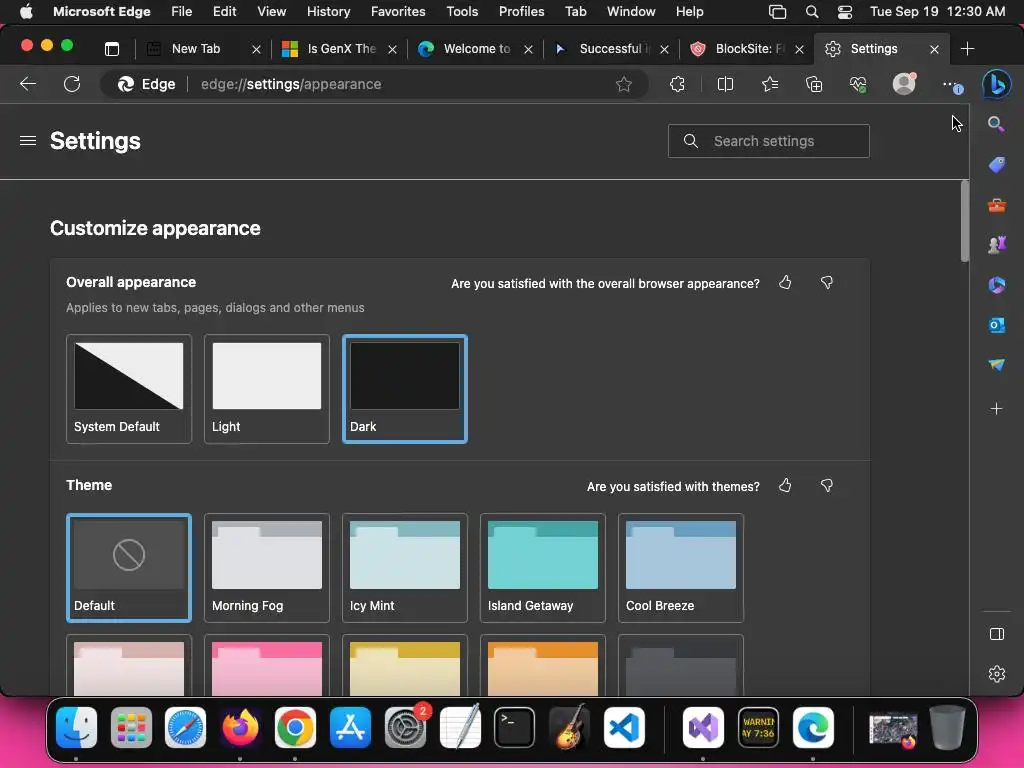Open the Extensions puzzle icon
1024x768 pixels.
point(677,84)
